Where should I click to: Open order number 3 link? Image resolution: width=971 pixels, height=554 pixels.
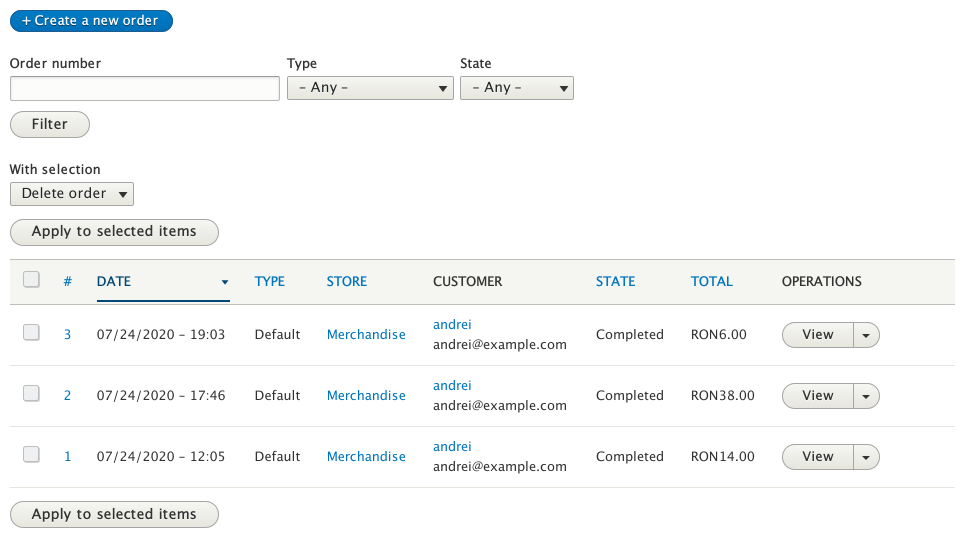pos(68,335)
